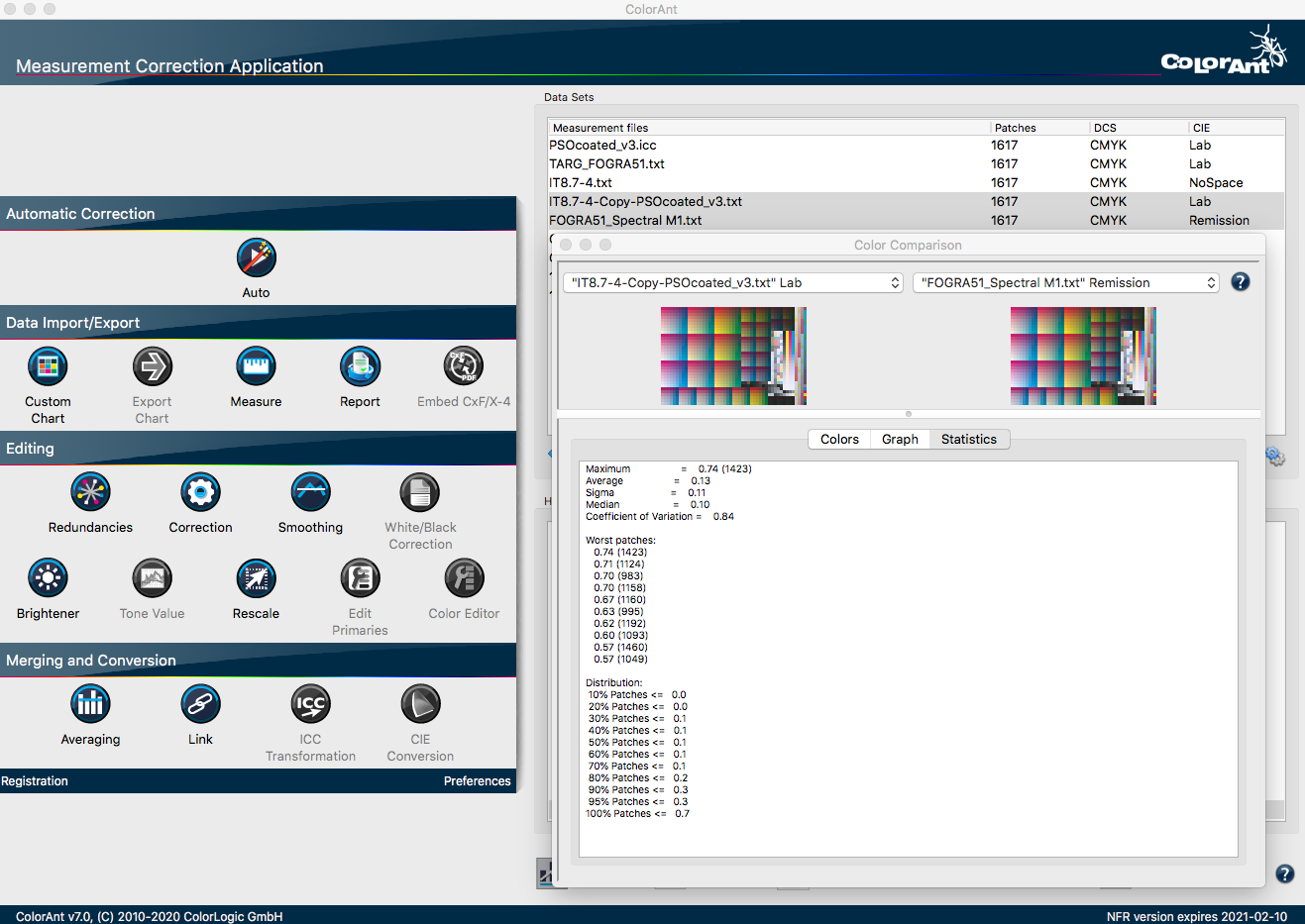Click worst patch entry 0.57 (1460)
Image resolution: width=1305 pixels, height=924 pixels.
coord(620,648)
